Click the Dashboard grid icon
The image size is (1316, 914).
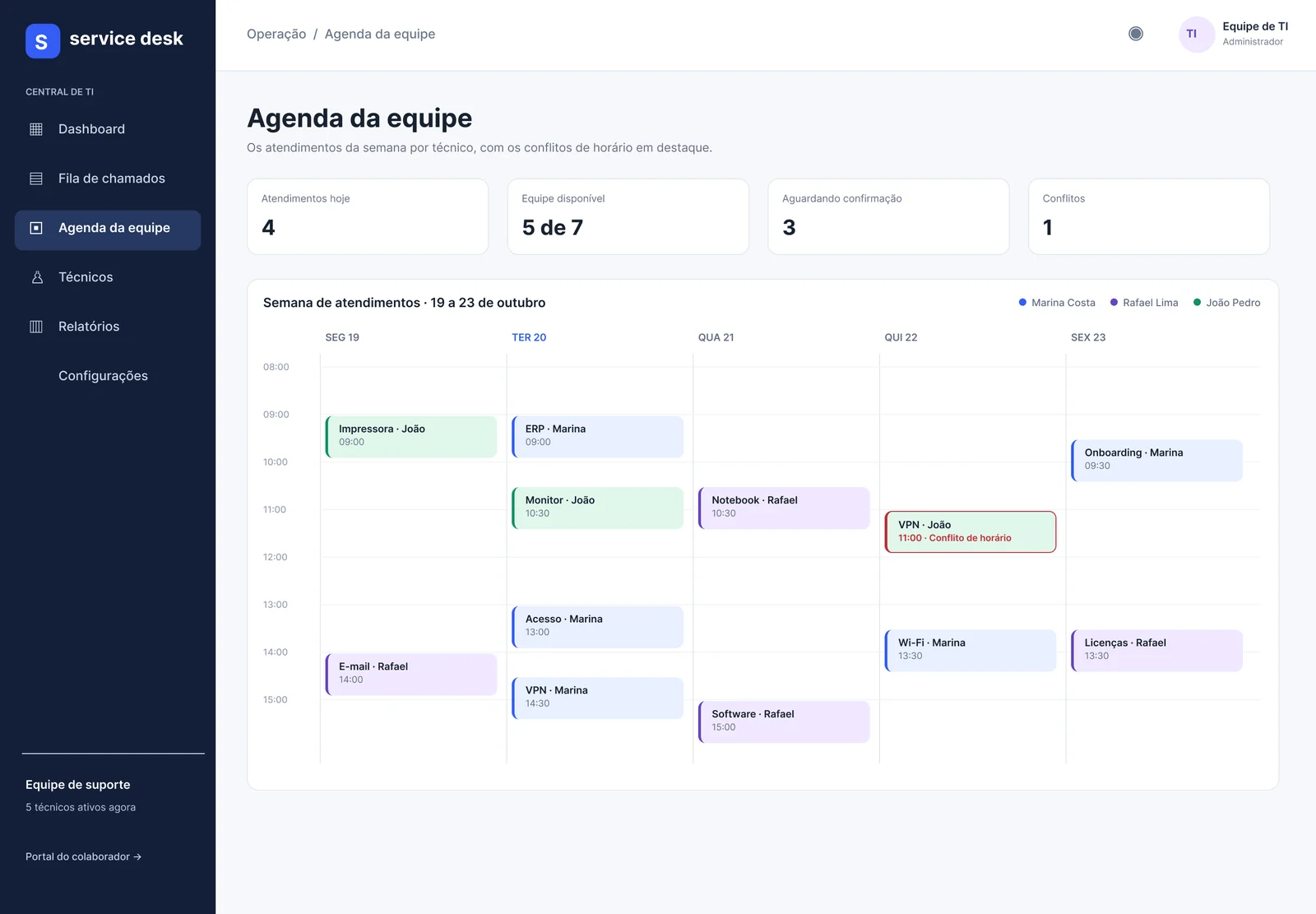coord(36,129)
